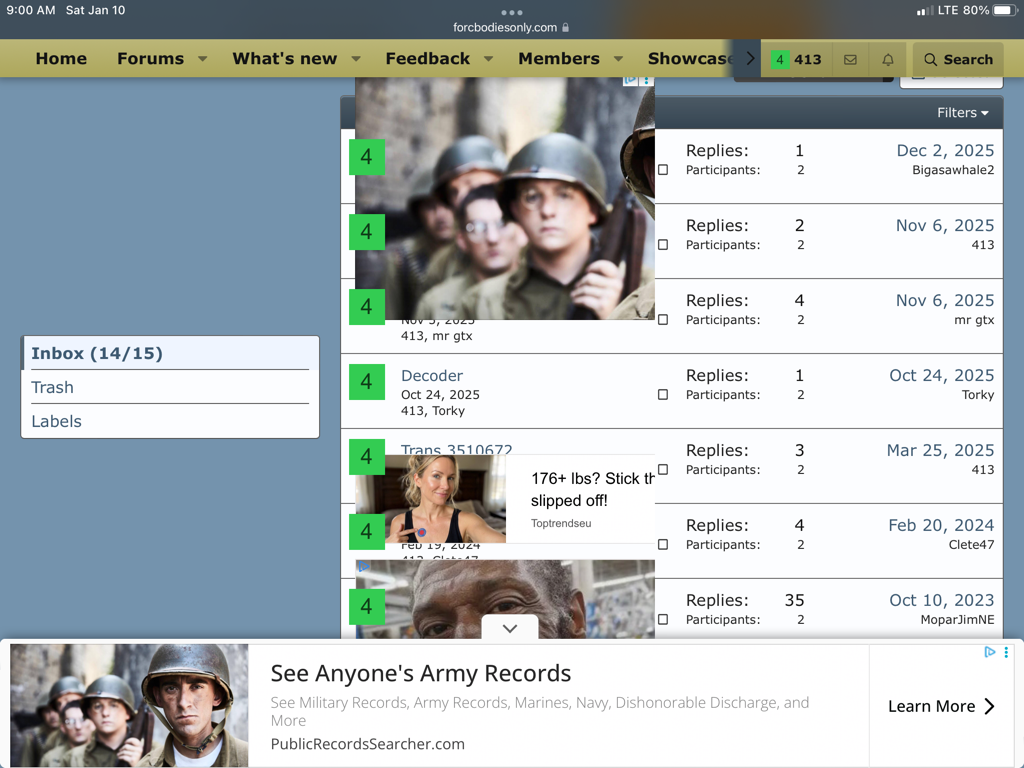Collapse the bottom ad using the chevron tab
Image resolution: width=1024 pixels, height=768 pixels.
[x=510, y=628]
